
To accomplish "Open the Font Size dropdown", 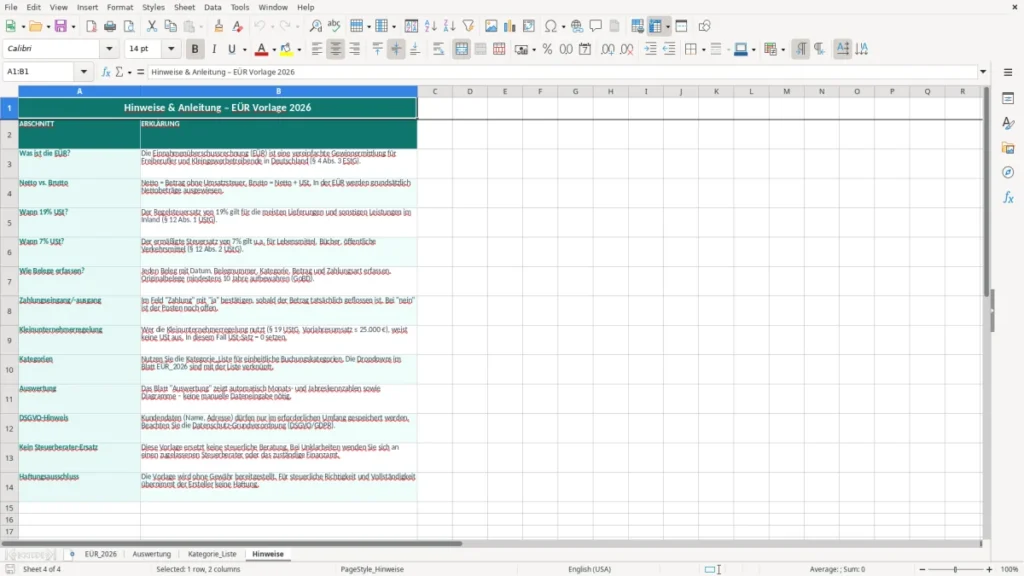I will click(171, 48).
